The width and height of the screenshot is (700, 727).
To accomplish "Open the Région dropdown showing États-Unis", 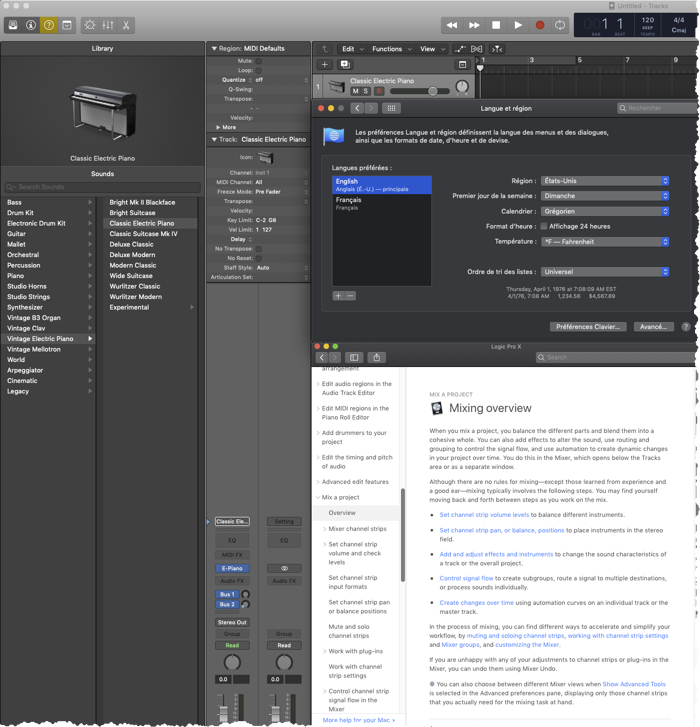I will click(x=604, y=181).
